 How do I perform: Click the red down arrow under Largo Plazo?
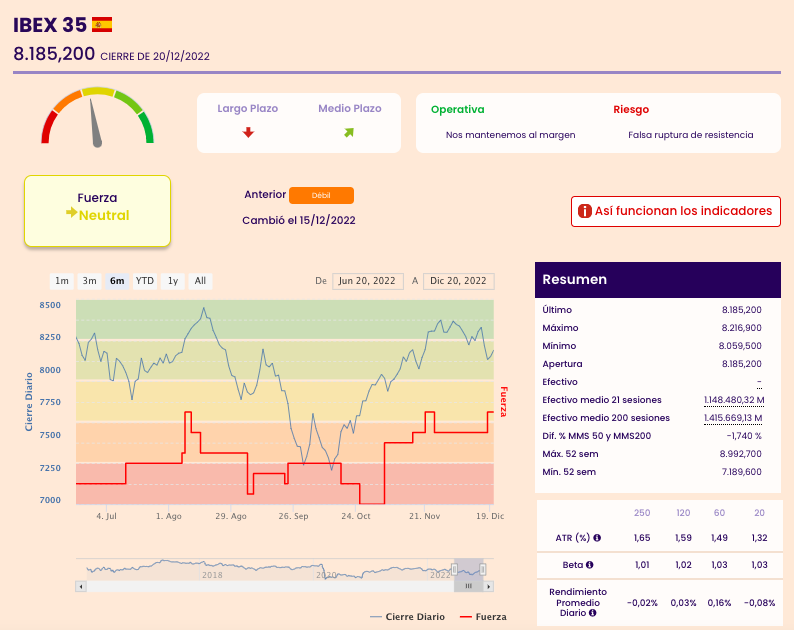(x=248, y=133)
